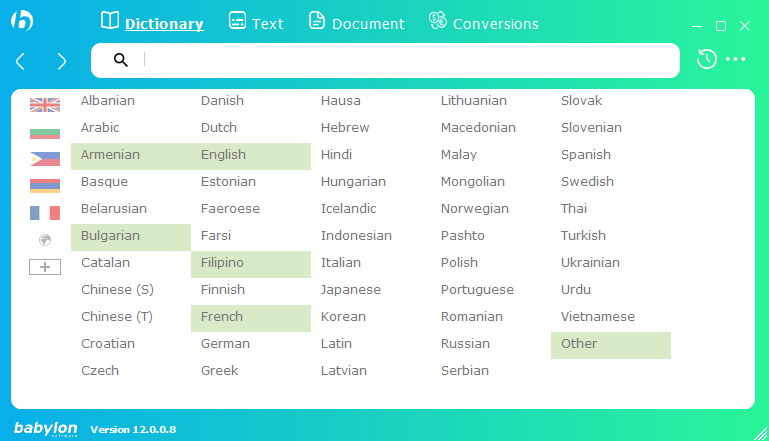Choose the Dutch entry

pyautogui.click(x=219, y=128)
